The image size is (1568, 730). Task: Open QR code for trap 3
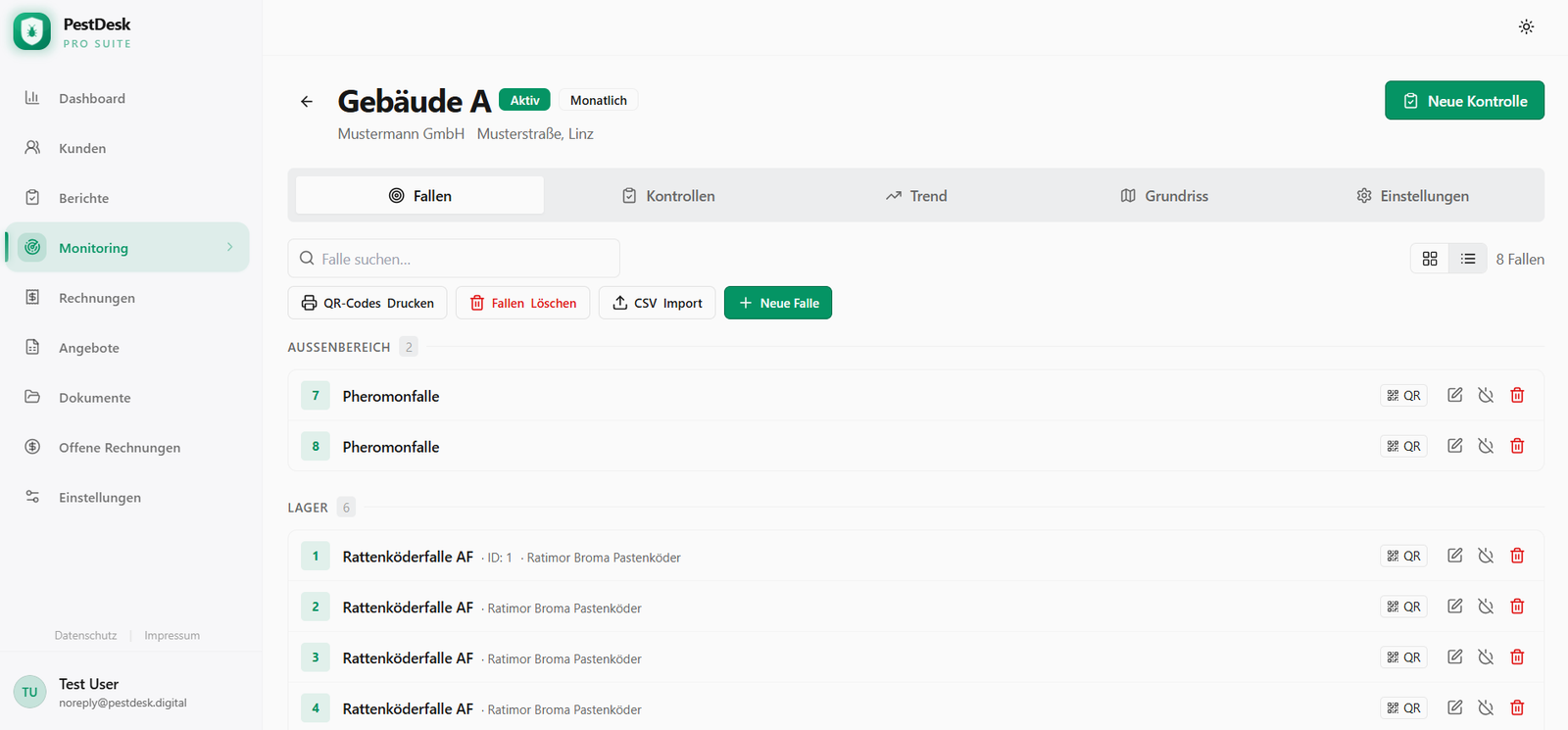[x=1403, y=657]
